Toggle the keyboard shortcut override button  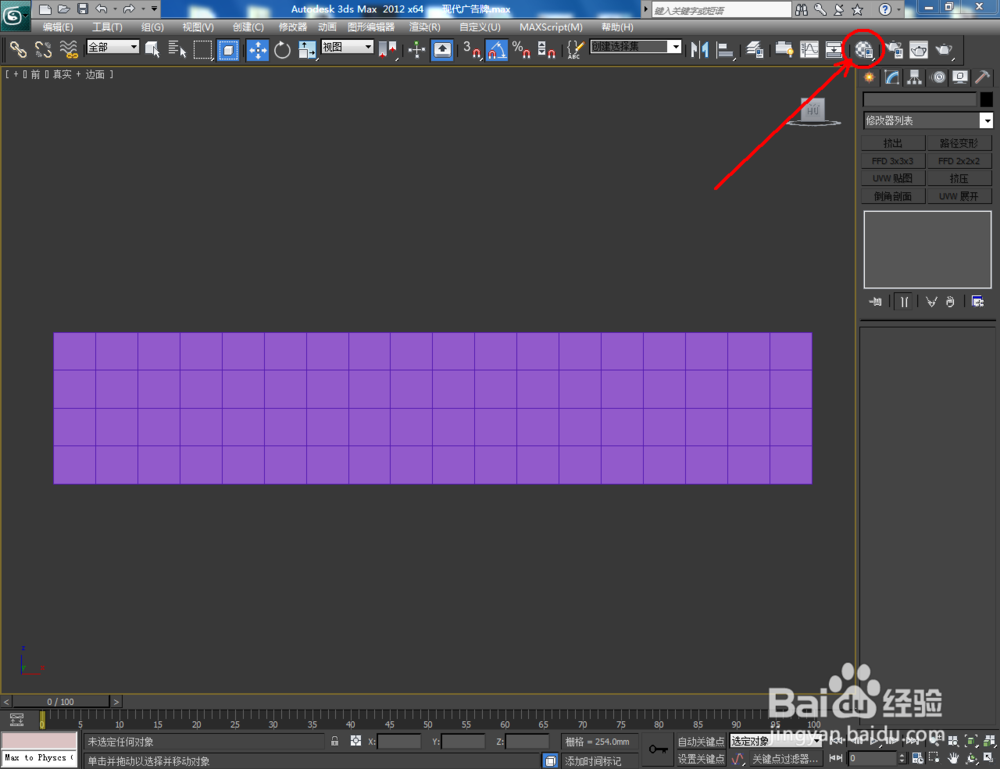click(x=442, y=50)
